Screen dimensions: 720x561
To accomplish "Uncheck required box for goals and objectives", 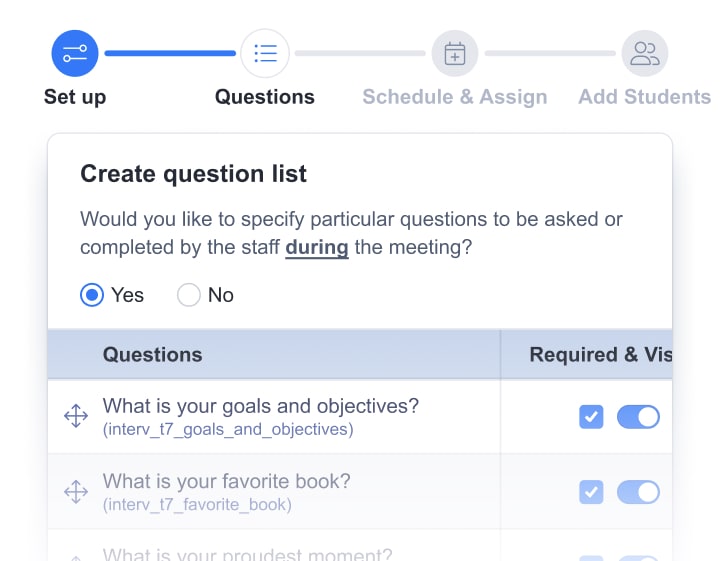I will (591, 417).
